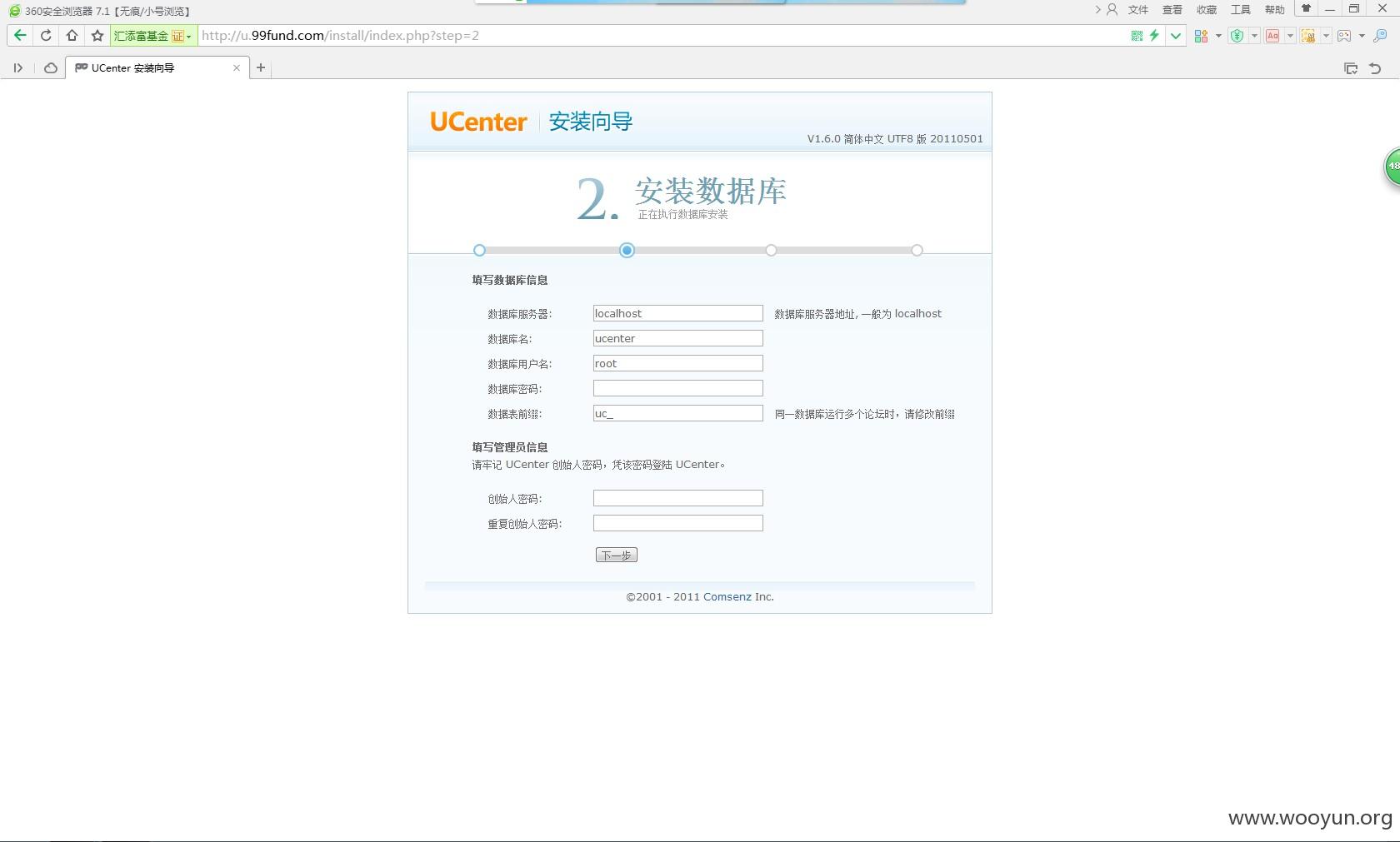Click the red Ad filter icon
Screen dimensions: 1400x842
click(x=1272, y=36)
